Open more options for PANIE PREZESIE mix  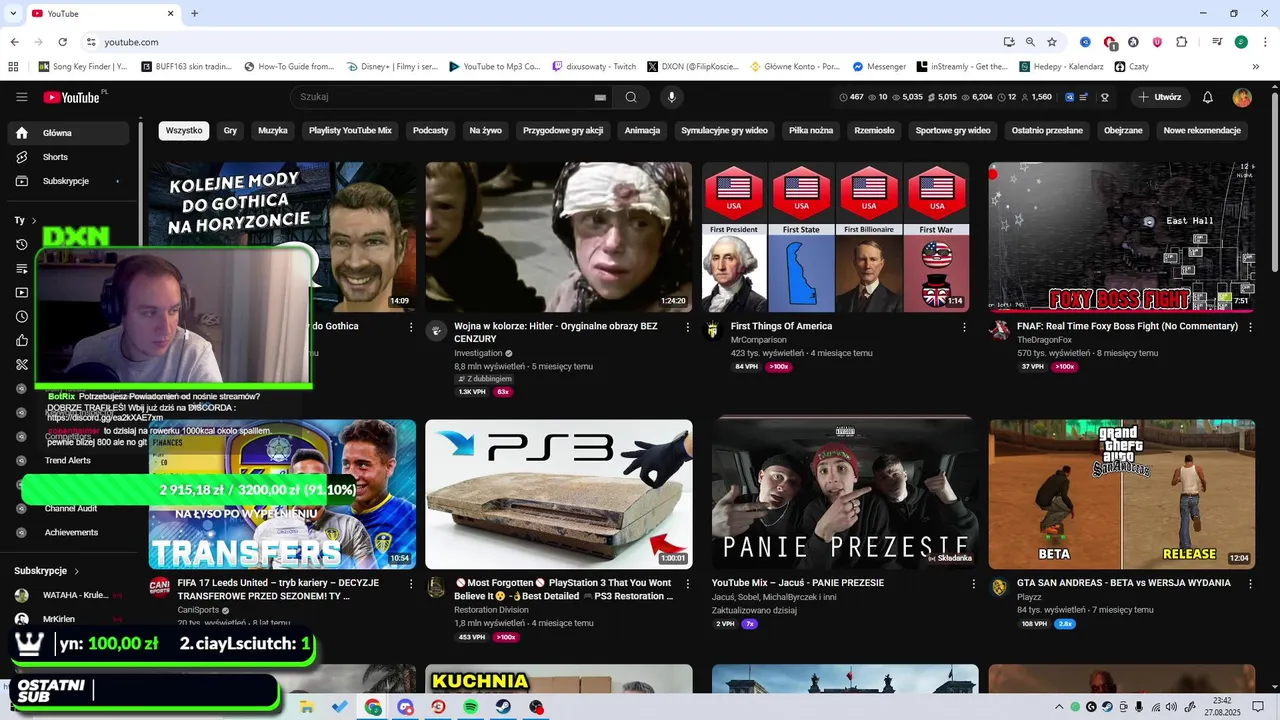coord(973,584)
